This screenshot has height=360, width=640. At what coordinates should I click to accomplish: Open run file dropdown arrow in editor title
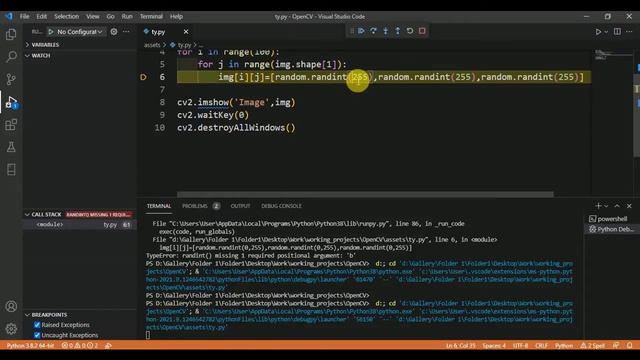[607, 31]
